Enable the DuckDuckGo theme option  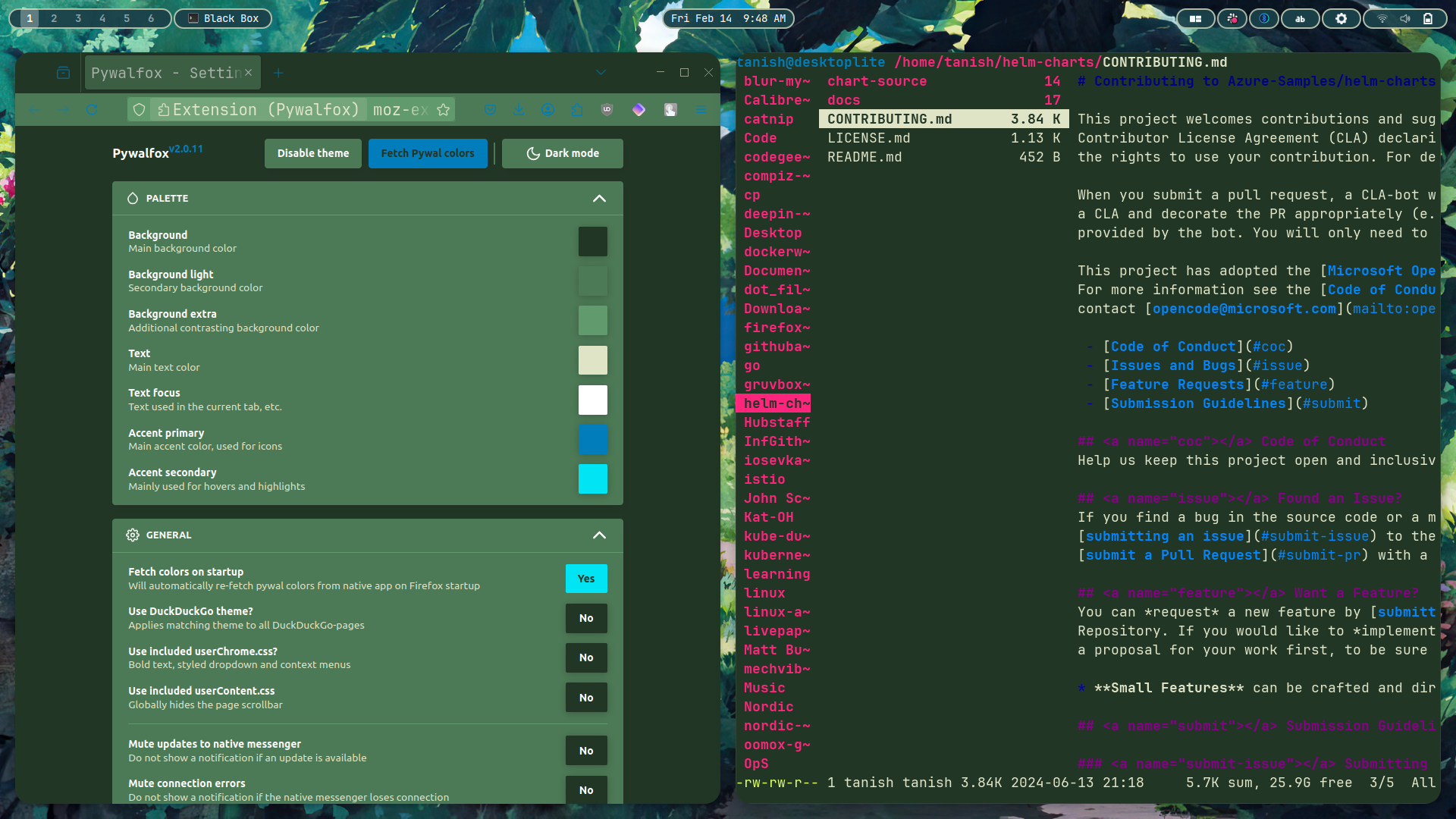[585, 618]
